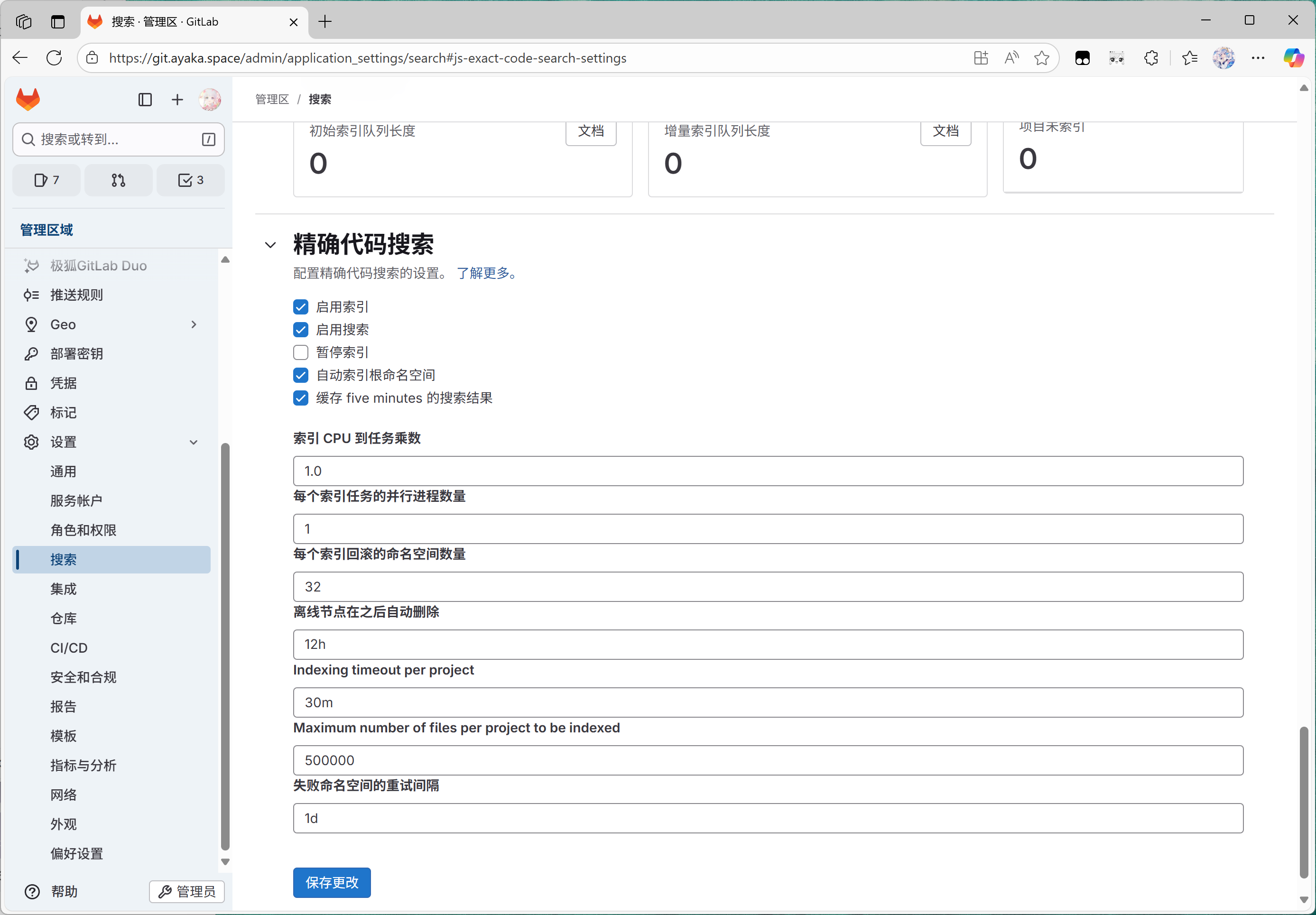The width and height of the screenshot is (1316, 915).
Task: Enable the 暂停索引 option
Action: click(300, 352)
